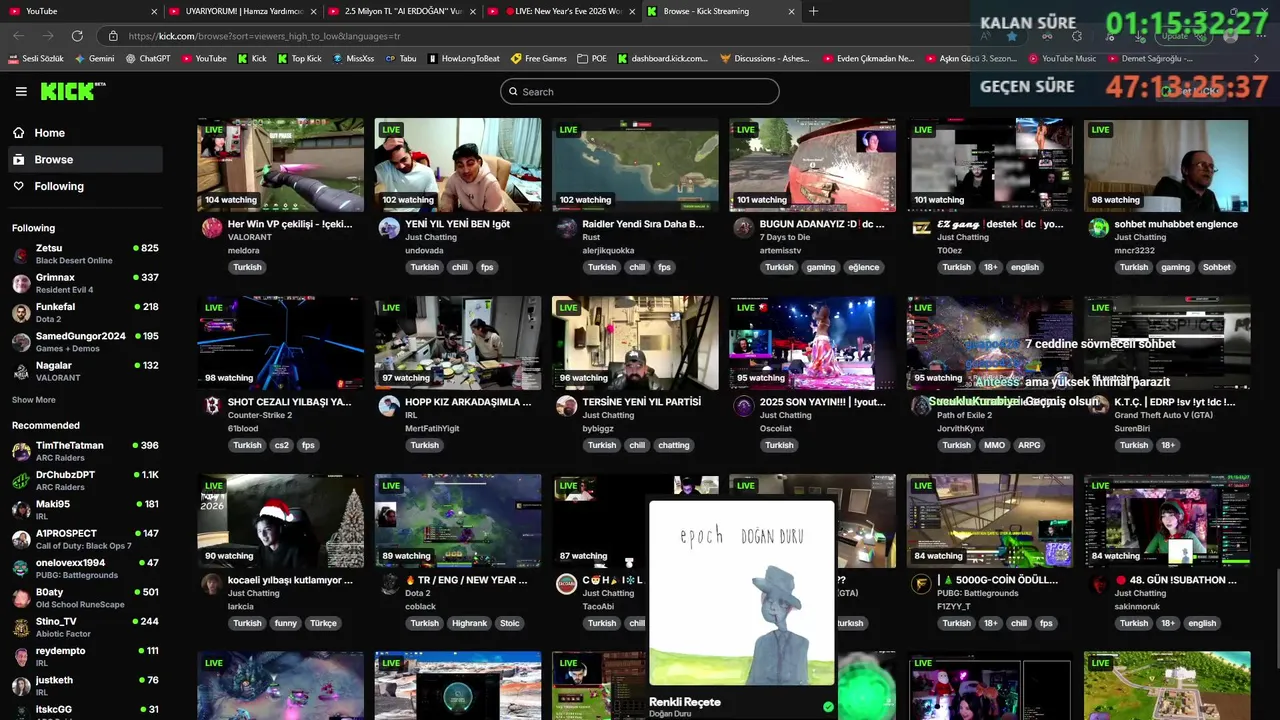Switch to UYARIYORUM Hamza Yardımcı tab
This screenshot has width=1280, height=720.
[x=243, y=11]
